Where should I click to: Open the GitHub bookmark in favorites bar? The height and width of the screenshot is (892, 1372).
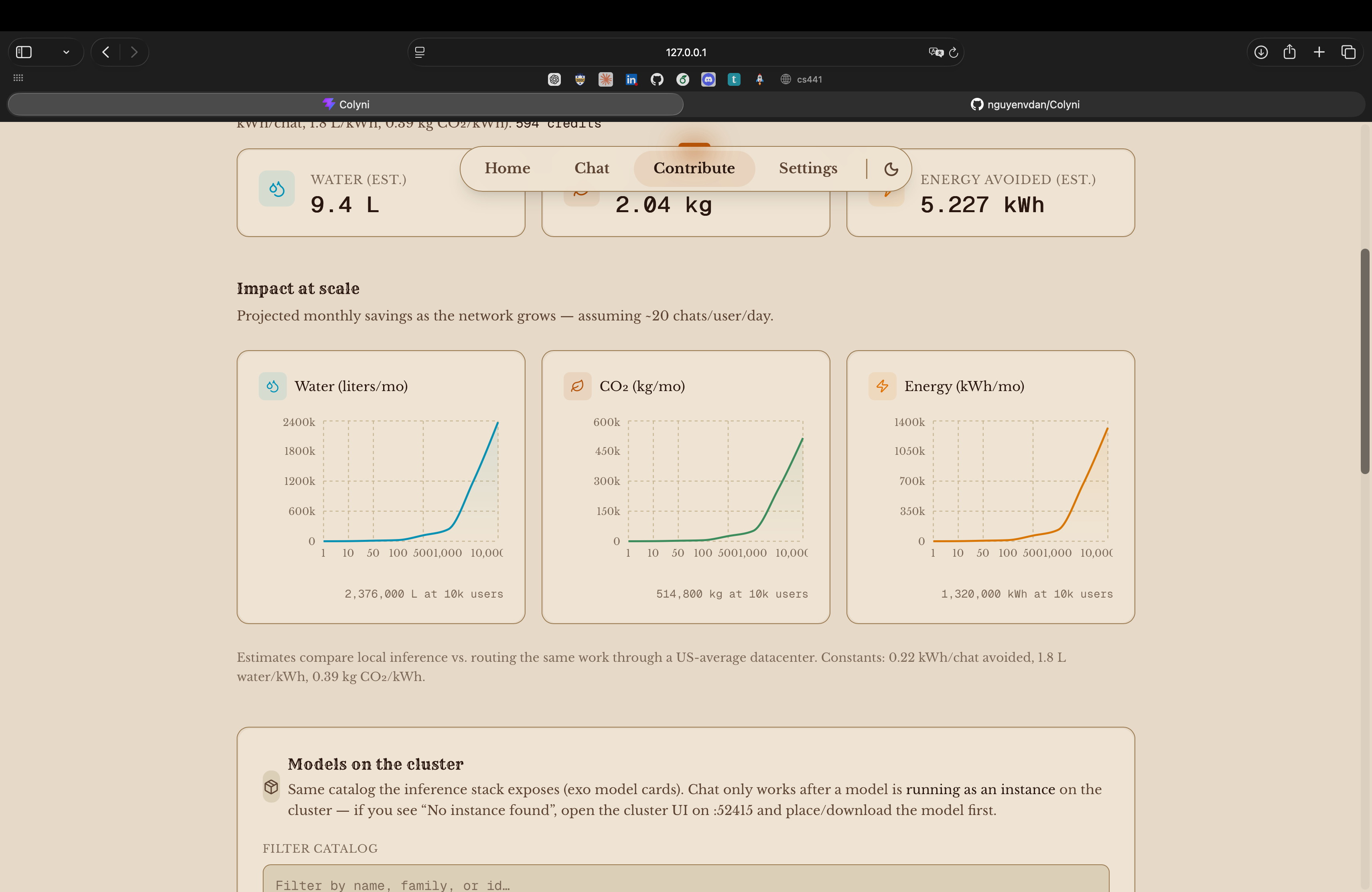(657, 79)
